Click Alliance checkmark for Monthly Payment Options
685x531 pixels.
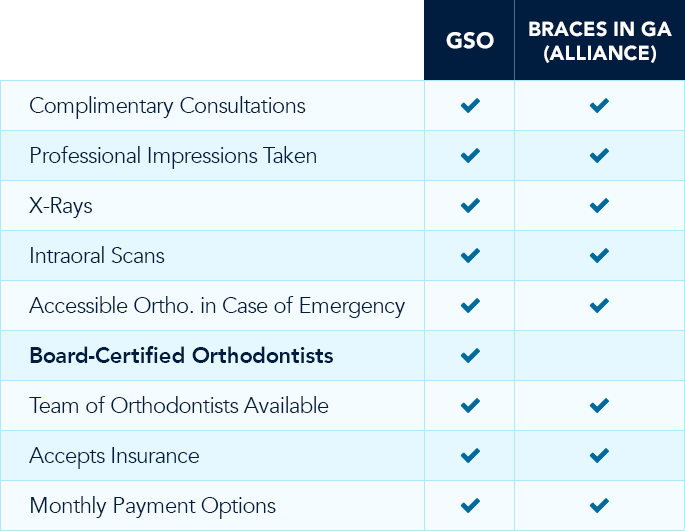599,505
